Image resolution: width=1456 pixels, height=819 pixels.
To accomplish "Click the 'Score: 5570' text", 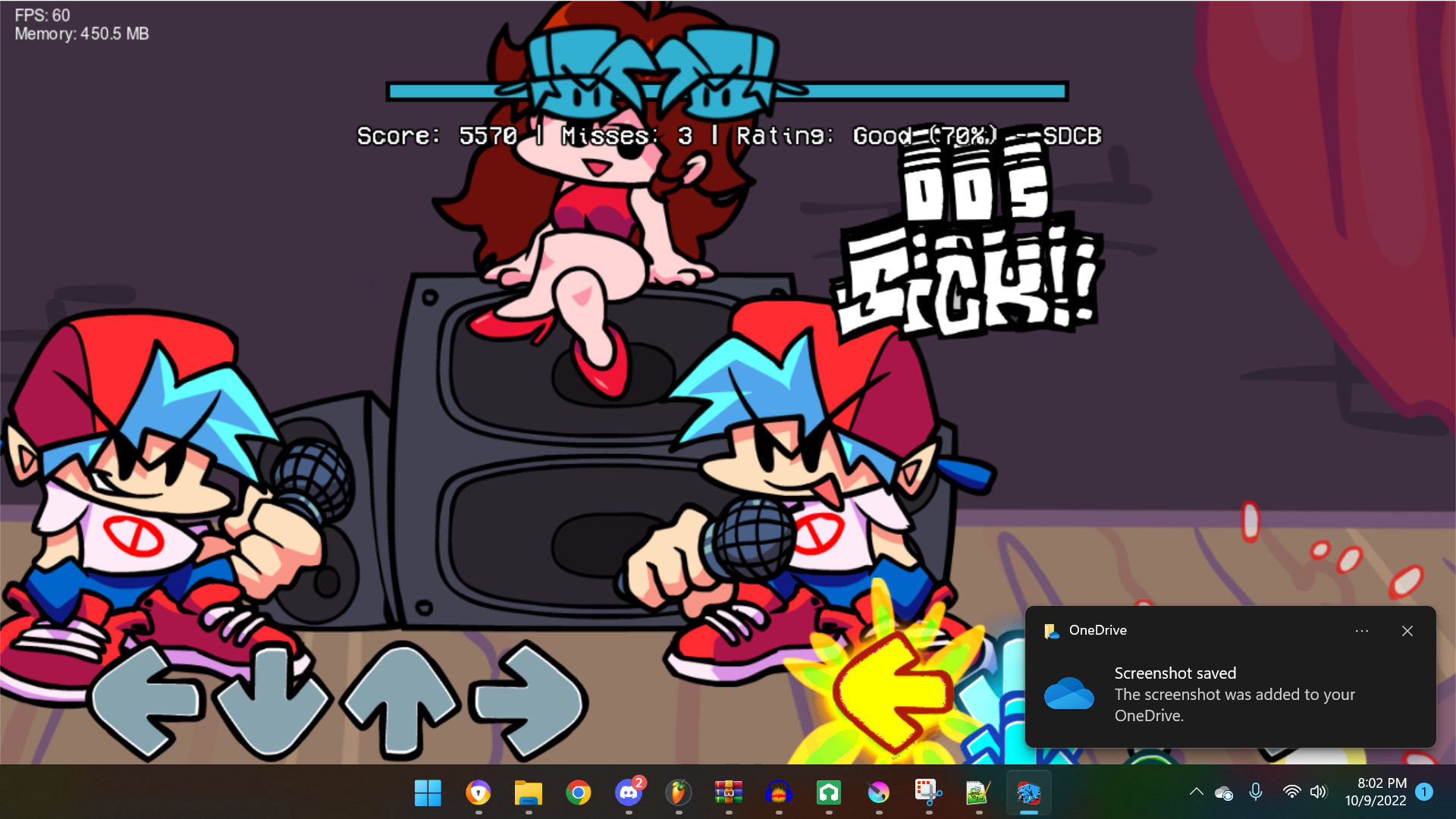I will [x=438, y=136].
